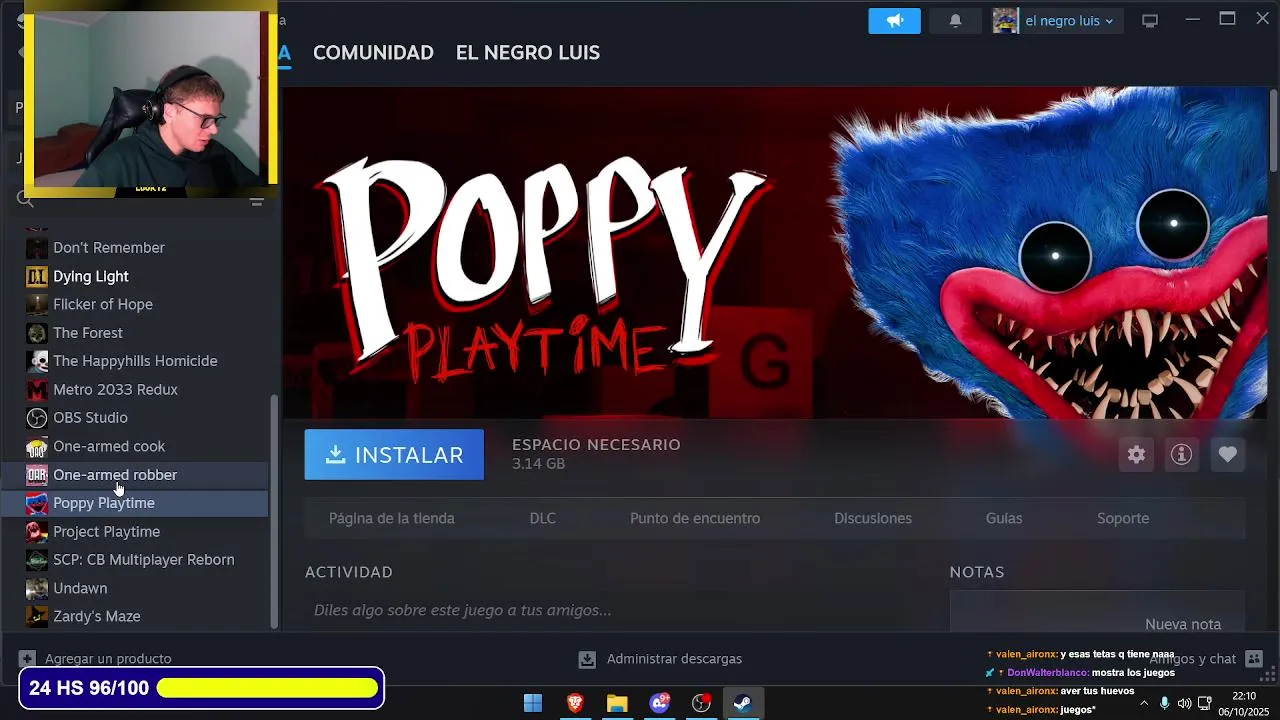Click the megaphone announcements icon

894,21
